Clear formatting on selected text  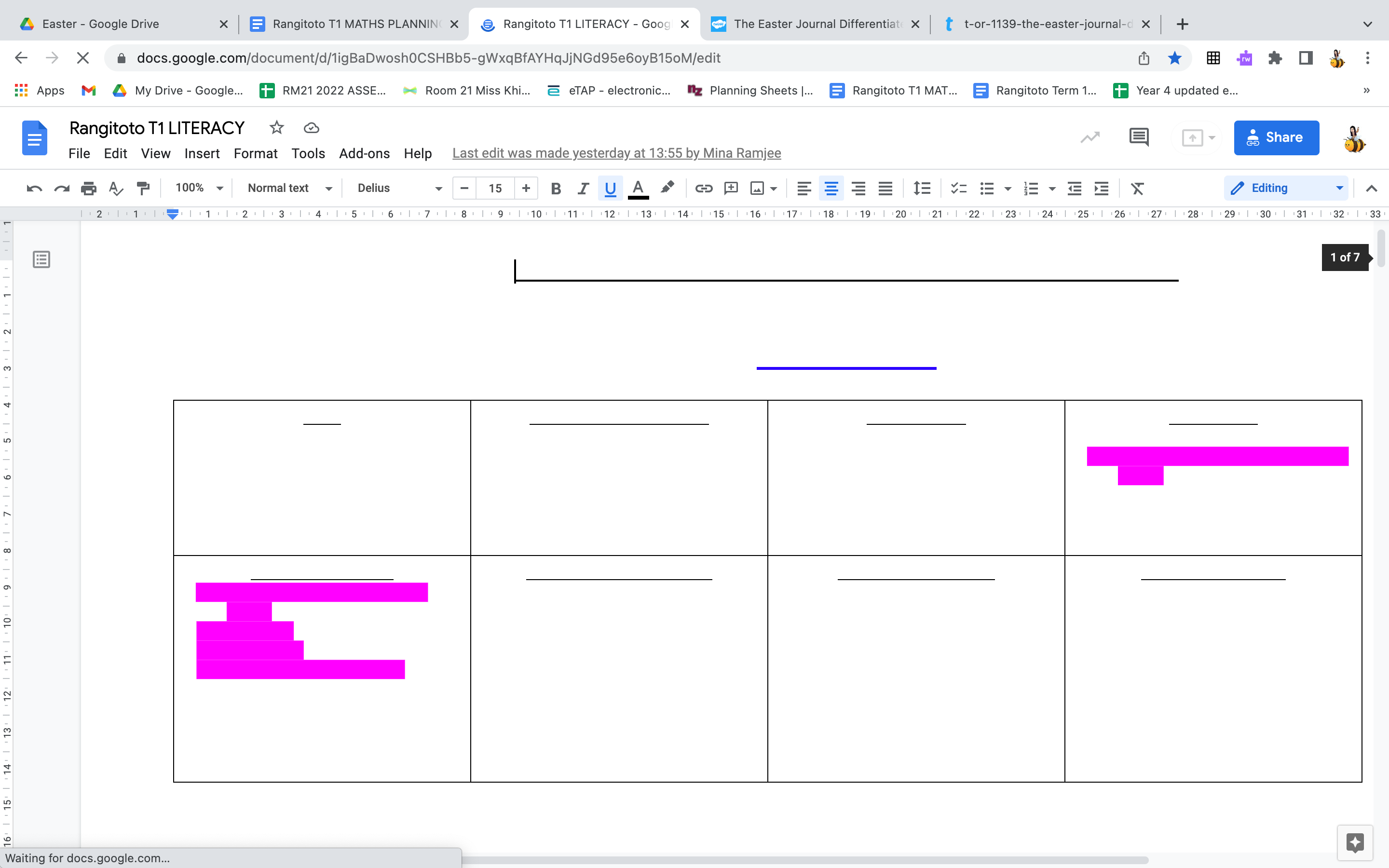click(1138, 188)
